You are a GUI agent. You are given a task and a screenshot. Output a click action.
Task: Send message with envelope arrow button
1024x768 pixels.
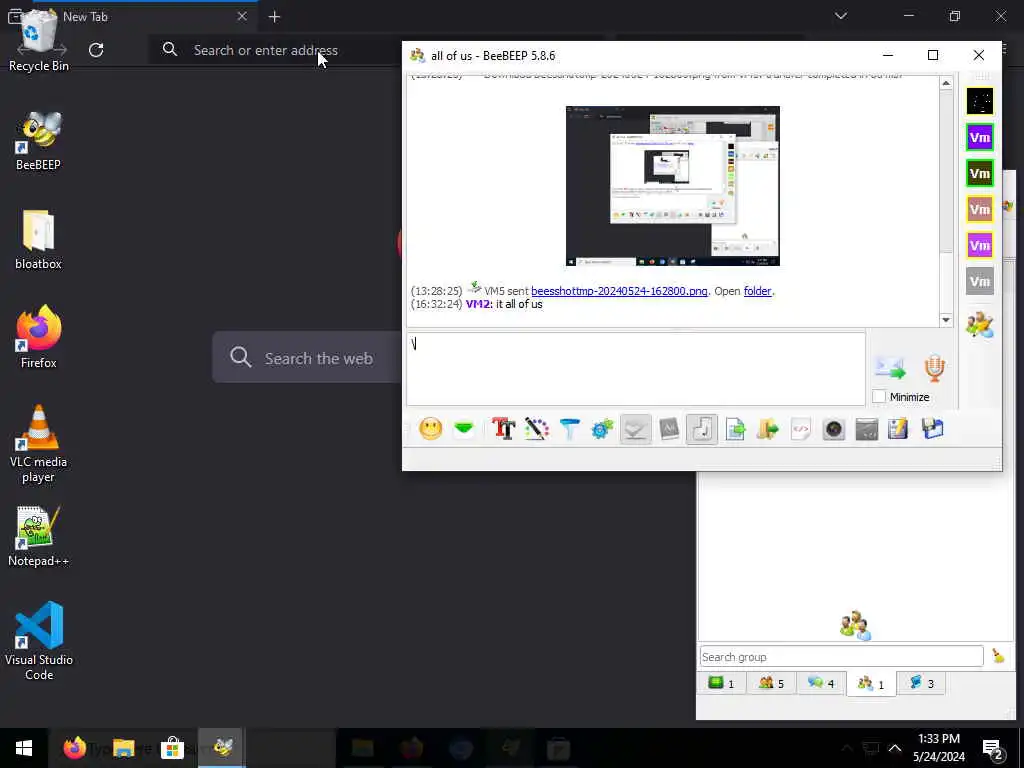point(890,368)
